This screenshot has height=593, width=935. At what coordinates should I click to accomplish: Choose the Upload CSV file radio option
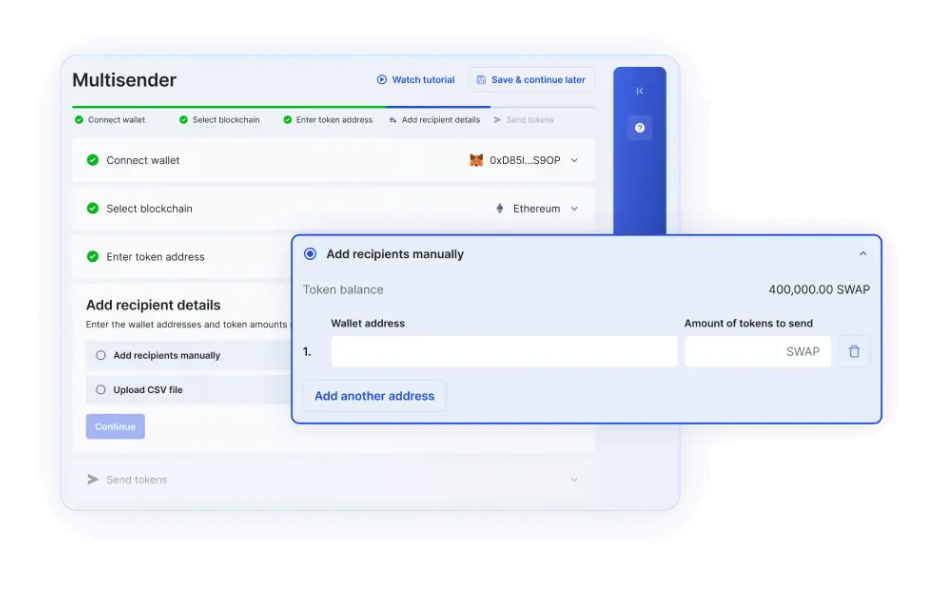tap(100, 390)
